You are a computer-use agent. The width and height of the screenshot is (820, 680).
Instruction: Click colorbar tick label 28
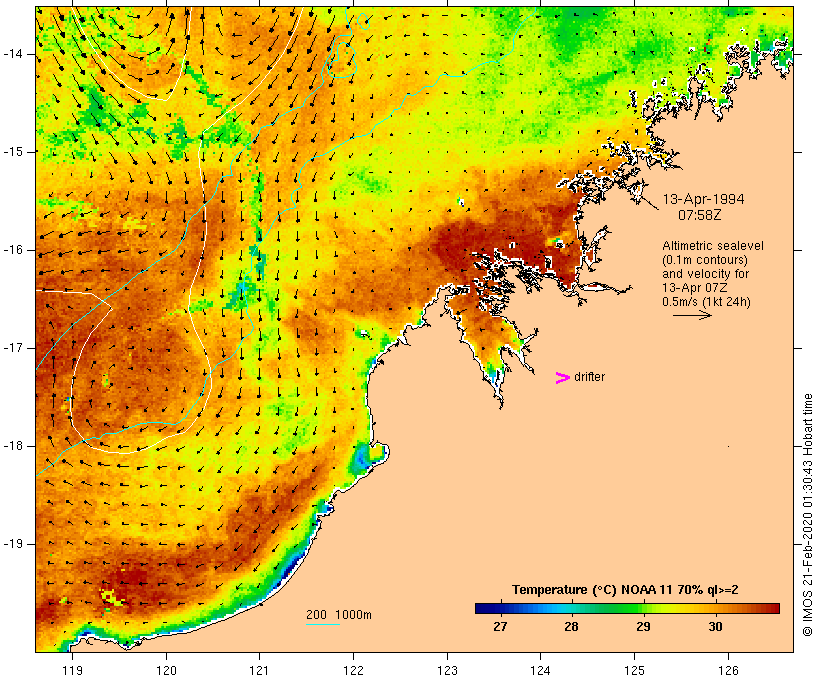pyautogui.click(x=571, y=627)
